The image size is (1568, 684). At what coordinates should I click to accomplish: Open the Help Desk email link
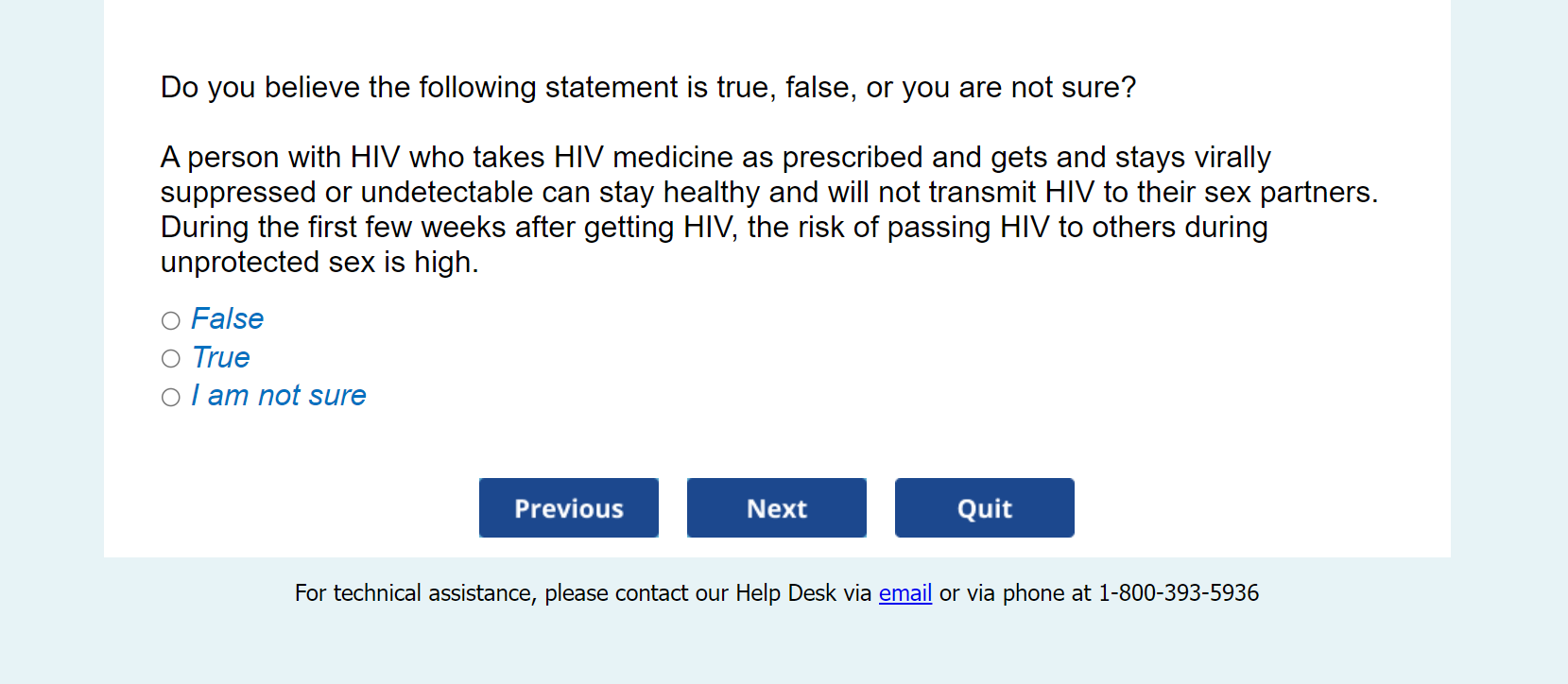(x=905, y=593)
